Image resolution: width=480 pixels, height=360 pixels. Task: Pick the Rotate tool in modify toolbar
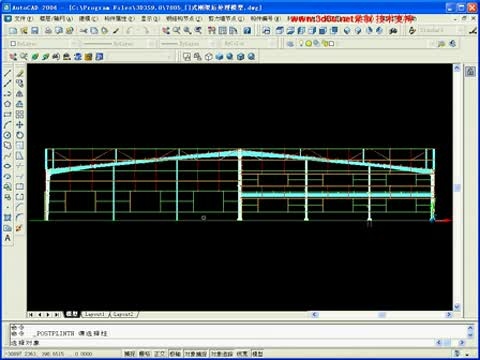(20, 135)
